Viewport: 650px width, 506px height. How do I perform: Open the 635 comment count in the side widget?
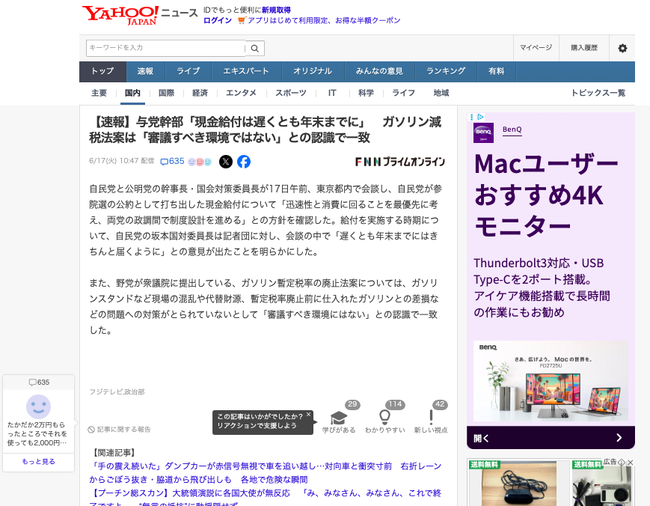39,382
